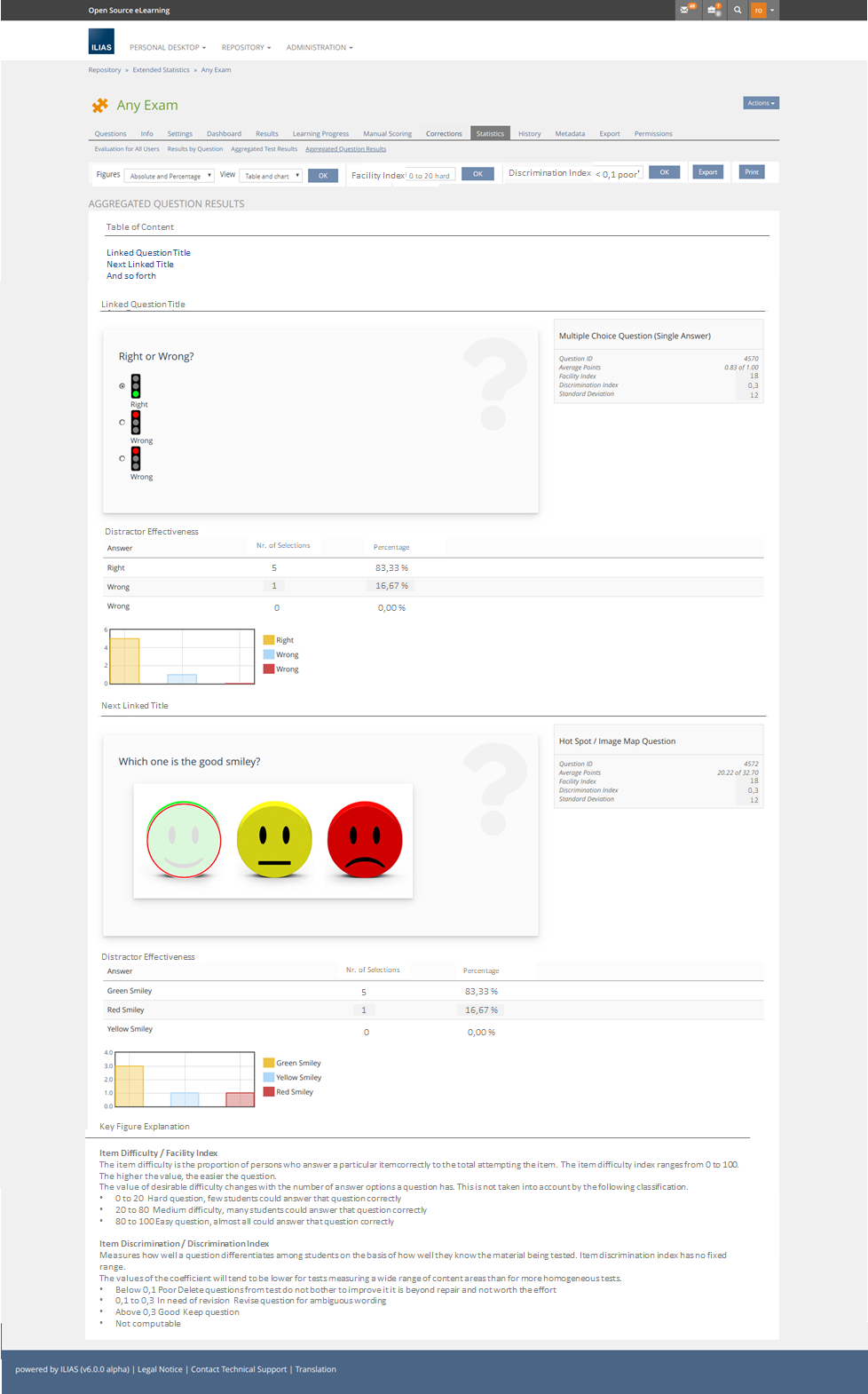The width and height of the screenshot is (868, 1394).
Task: Open the Info tab
Action: (x=146, y=133)
